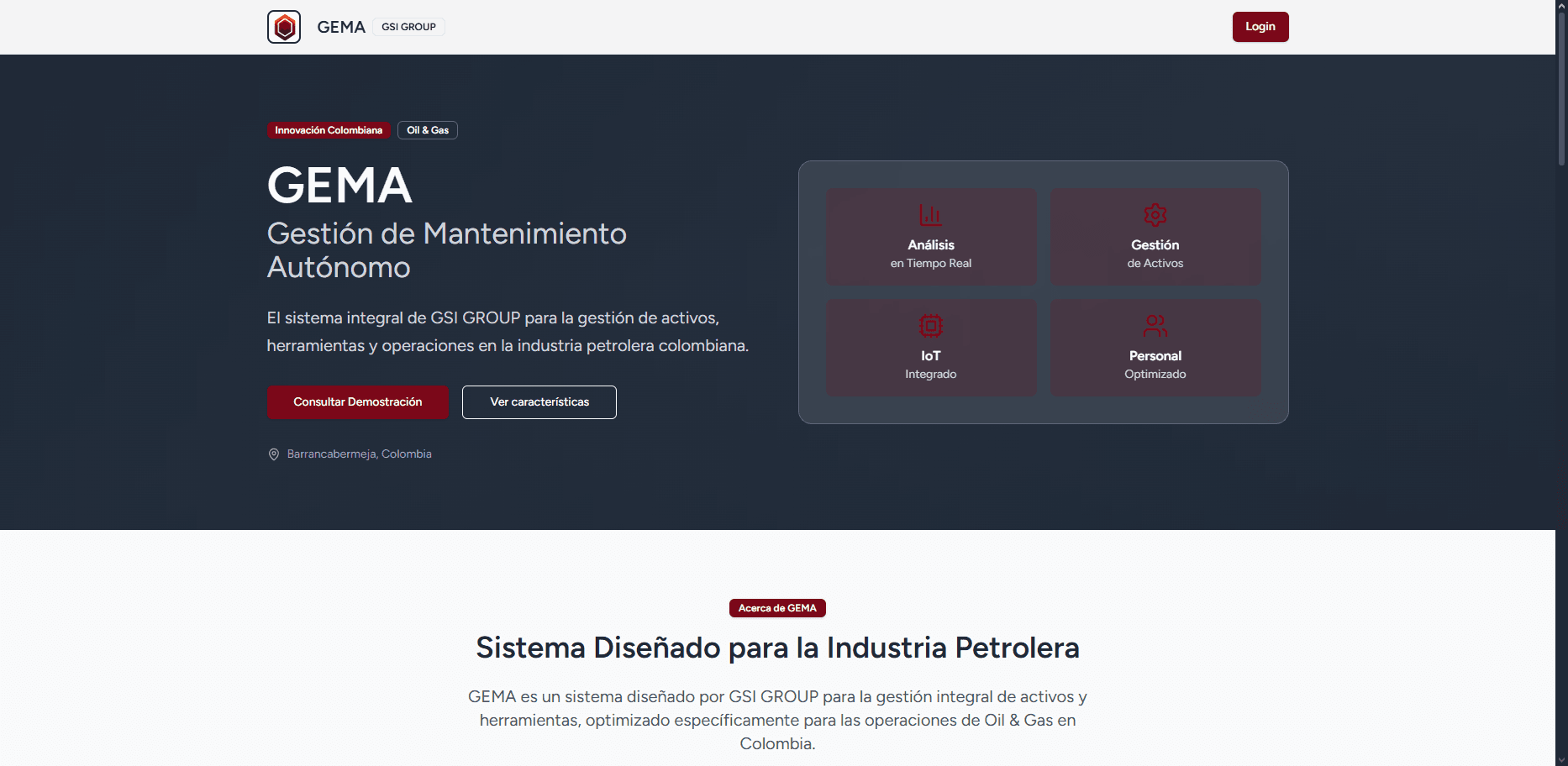Select the IoT Integrado chip icon
This screenshot has height=766, width=1568.
point(930,326)
